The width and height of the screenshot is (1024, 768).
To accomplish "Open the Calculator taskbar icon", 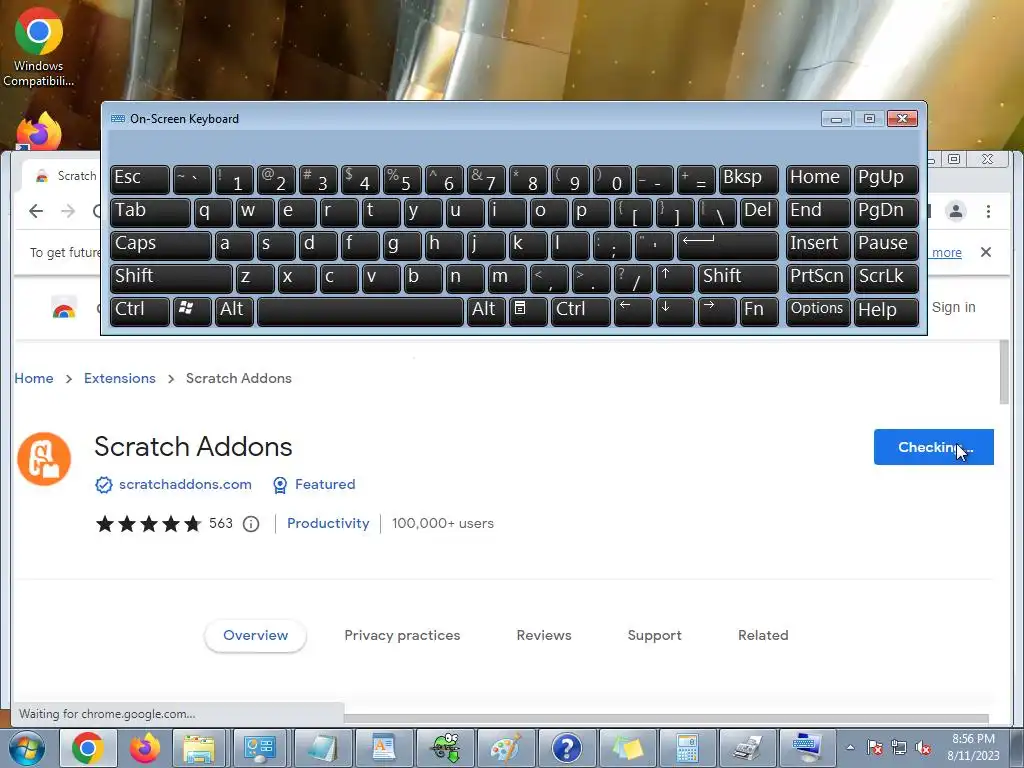I will [687, 748].
